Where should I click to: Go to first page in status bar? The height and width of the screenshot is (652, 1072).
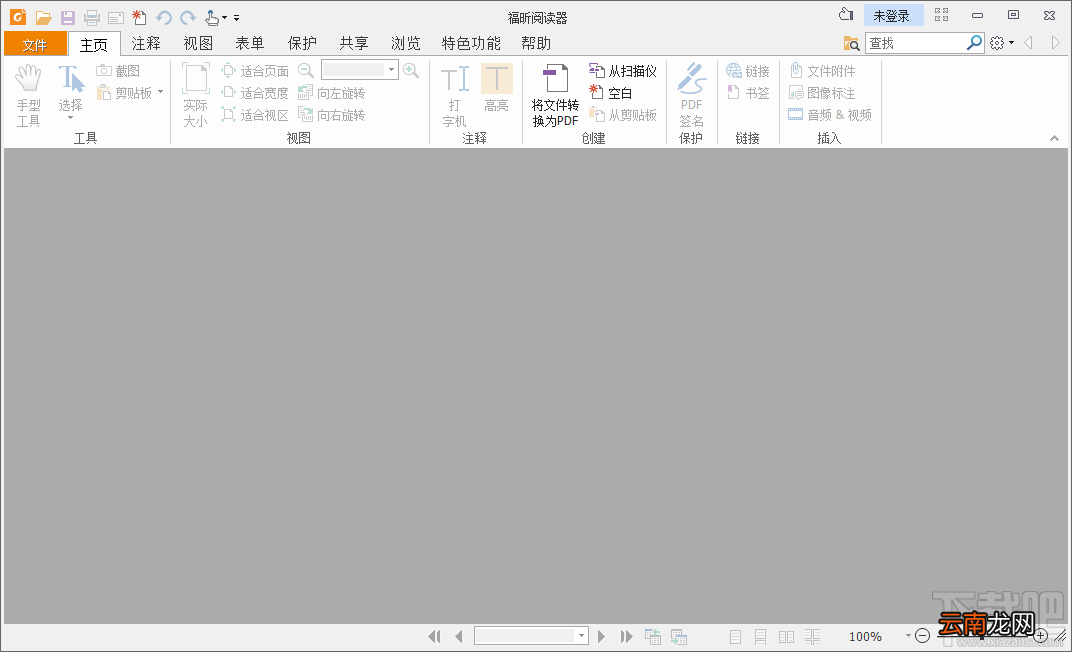point(434,636)
